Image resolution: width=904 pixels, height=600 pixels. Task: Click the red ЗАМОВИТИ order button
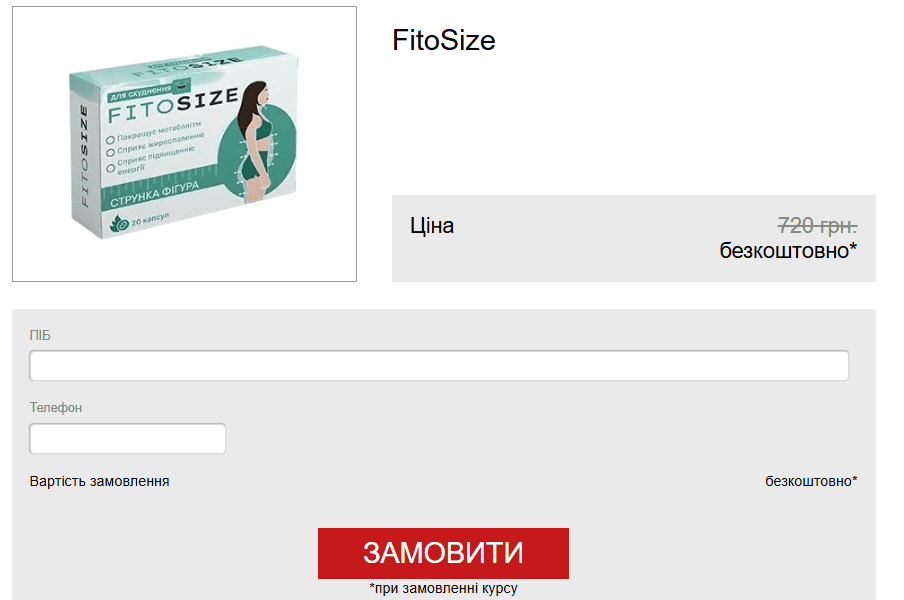(x=443, y=553)
